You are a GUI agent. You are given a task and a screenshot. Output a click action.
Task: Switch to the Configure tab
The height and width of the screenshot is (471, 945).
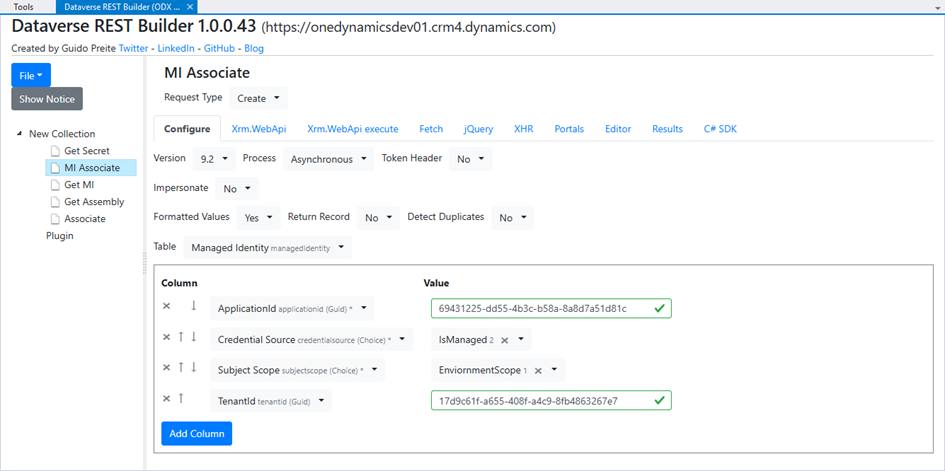point(187,129)
